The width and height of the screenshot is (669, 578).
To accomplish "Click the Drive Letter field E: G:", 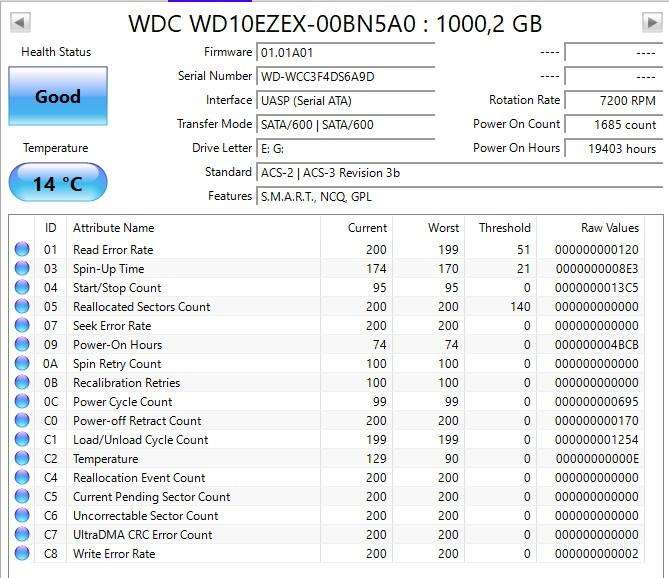I will pos(346,148).
